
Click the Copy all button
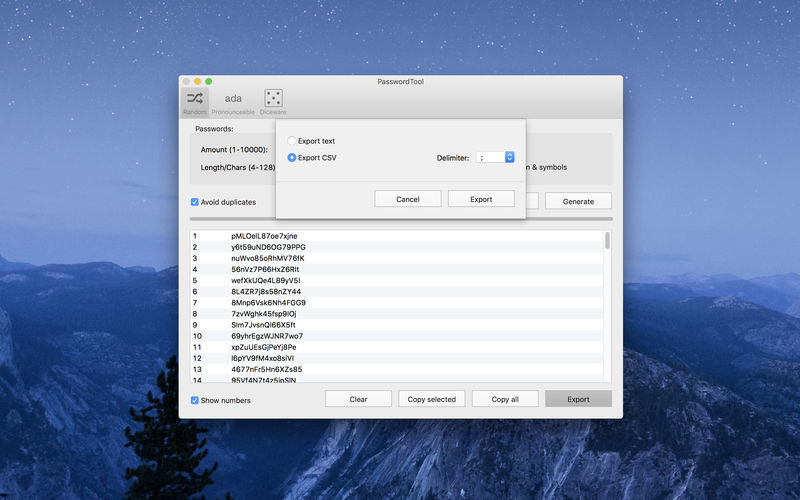click(x=505, y=399)
